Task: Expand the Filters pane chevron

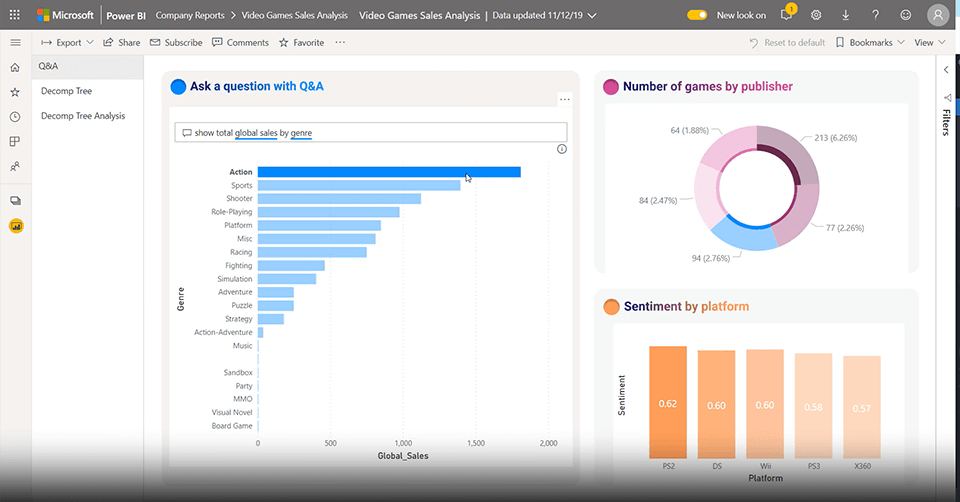Action: click(x=946, y=70)
